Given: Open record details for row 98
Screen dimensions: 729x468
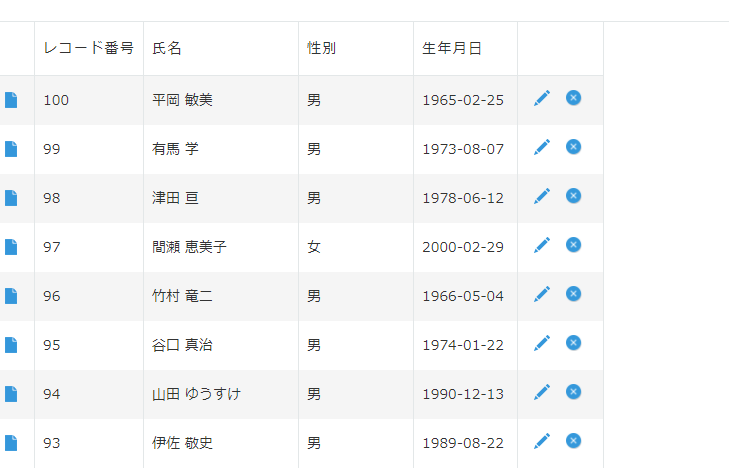Looking at the screenshot, I should coord(11,198).
